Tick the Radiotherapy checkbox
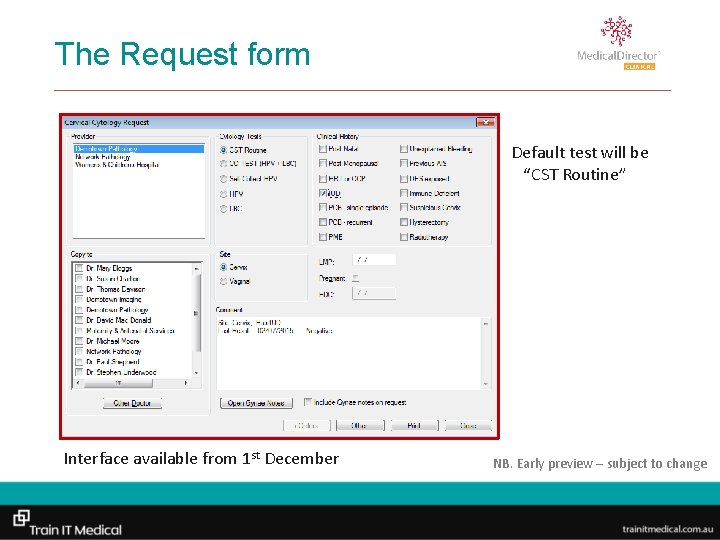 tap(404, 237)
